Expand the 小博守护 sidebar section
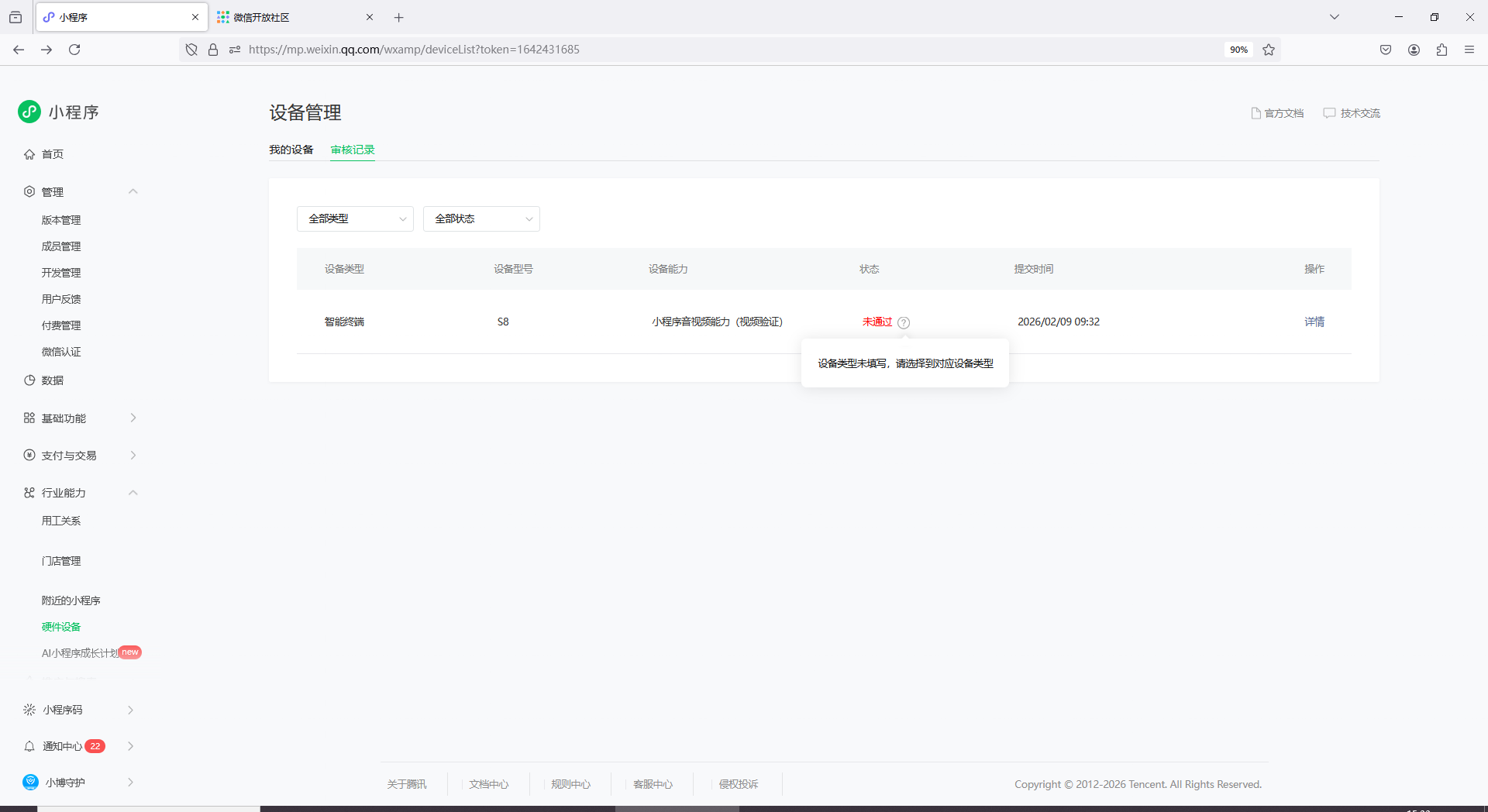The image size is (1488, 812). [x=130, y=783]
